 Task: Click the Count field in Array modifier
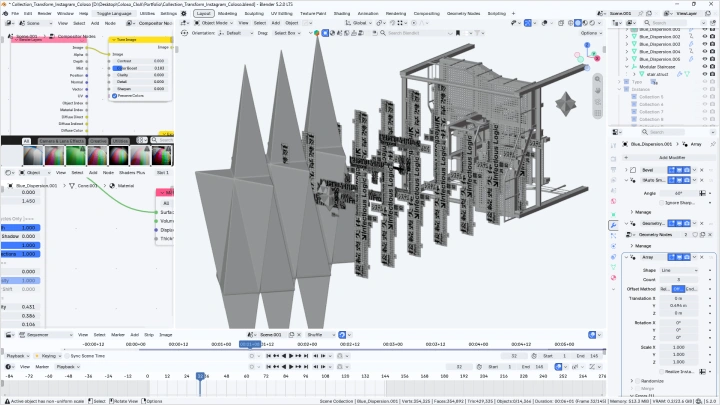tap(679, 279)
